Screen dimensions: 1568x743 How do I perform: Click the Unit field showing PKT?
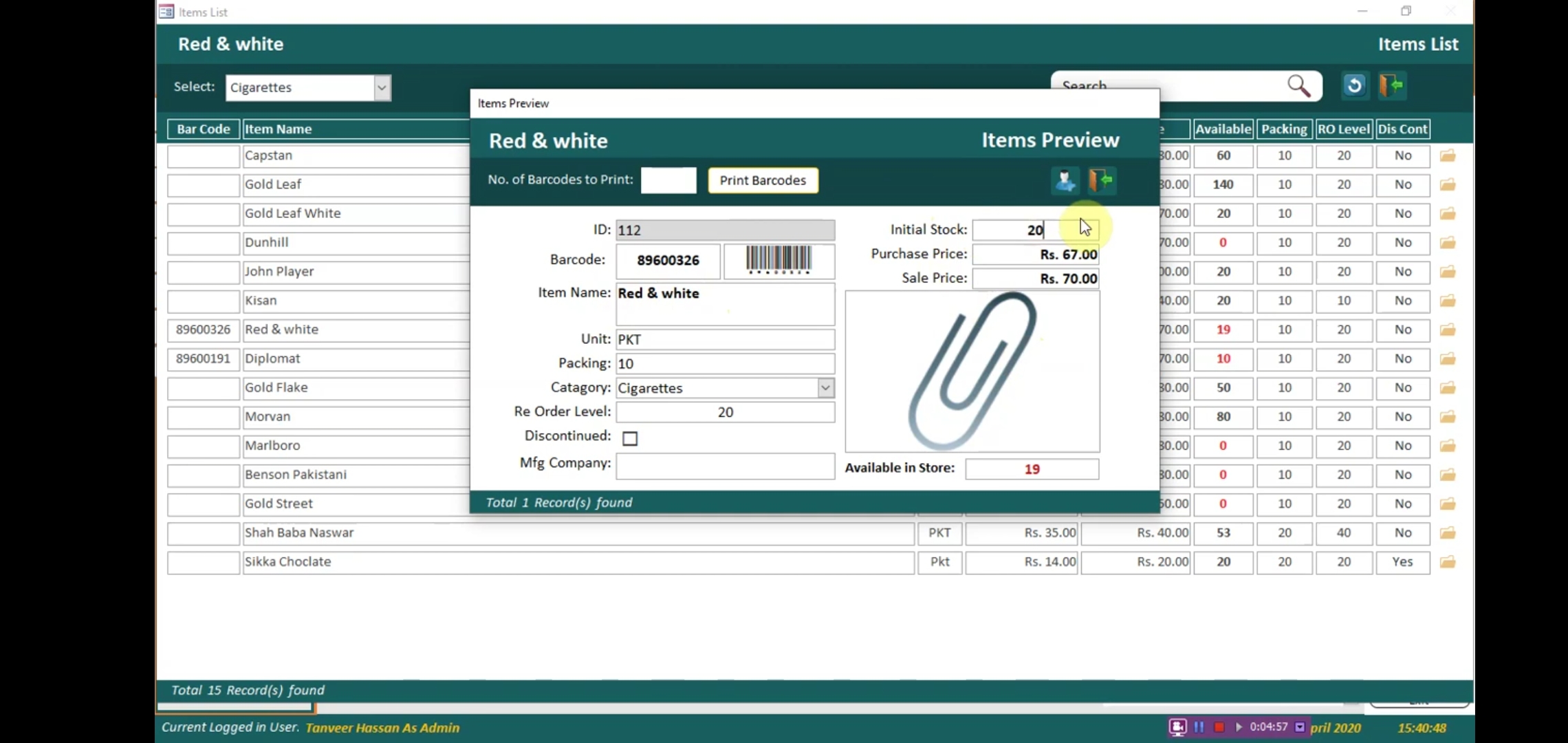pyautogui.click(x=726, y=339)
